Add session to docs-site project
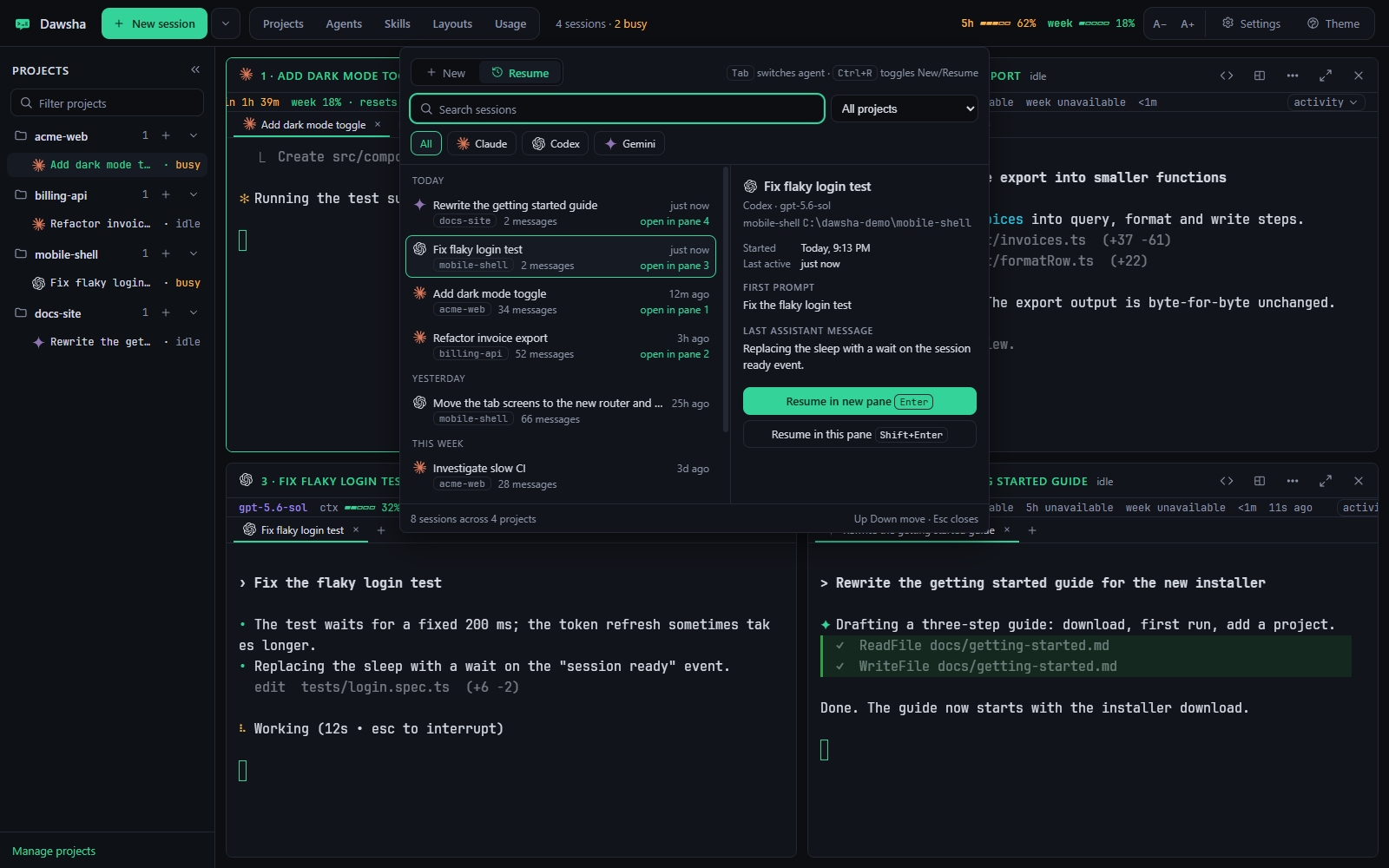The width and height of the screenshot is (1389, 868). 166,312
